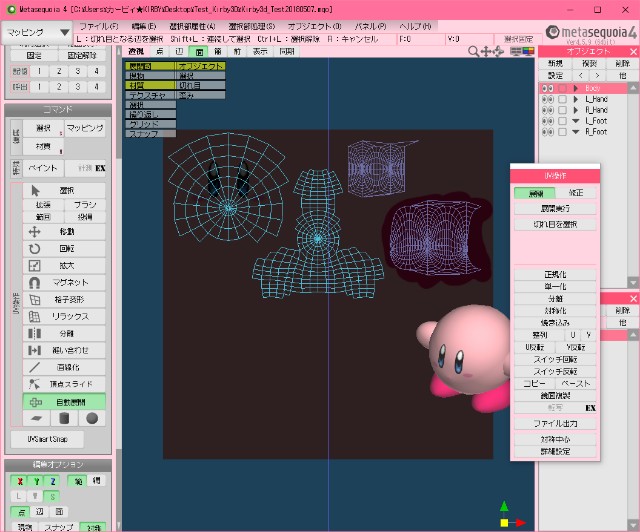Open the 編集(E) menu
The image size is (640, 532).
click(144, 27)
